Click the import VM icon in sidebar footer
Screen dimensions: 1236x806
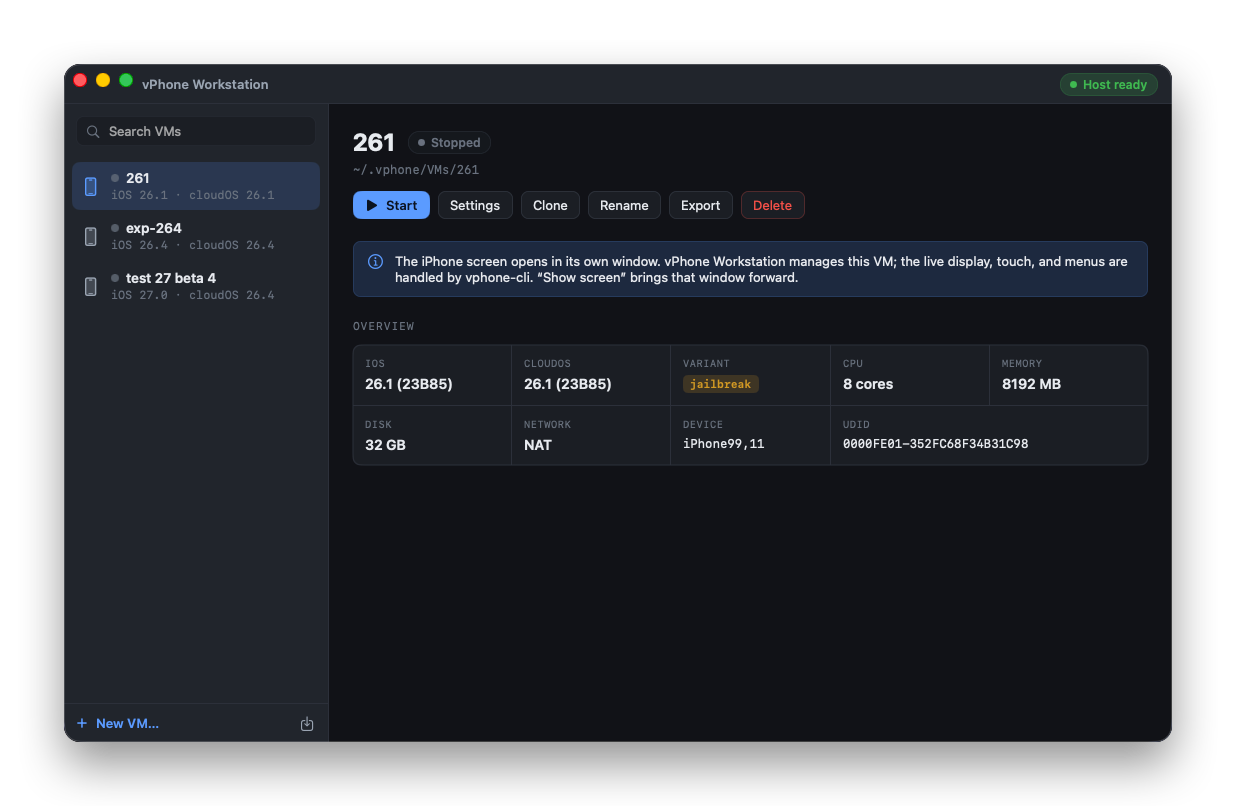click(x=307, y=724)
